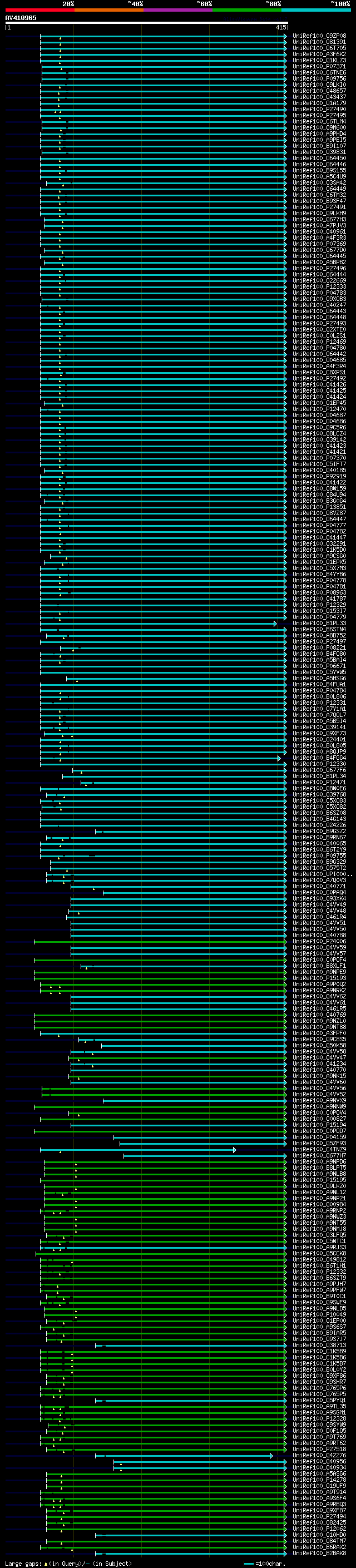Click the cyan alignment bar of UniRef100_Q42276
The image size is (356, 1568).
click(184, 1456)
